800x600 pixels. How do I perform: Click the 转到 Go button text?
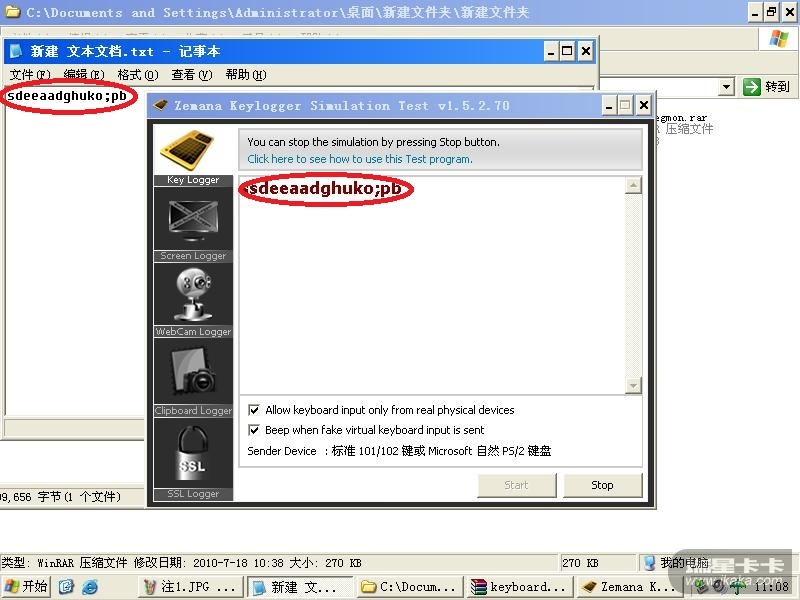777,87
